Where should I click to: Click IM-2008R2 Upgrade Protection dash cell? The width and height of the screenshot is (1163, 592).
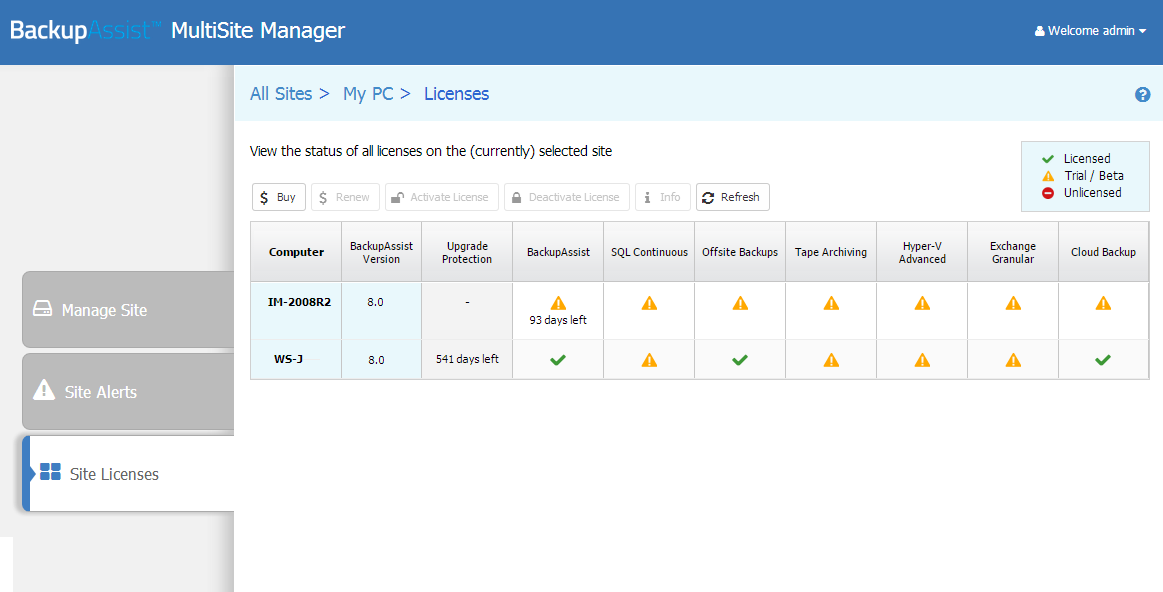[467, 311]
